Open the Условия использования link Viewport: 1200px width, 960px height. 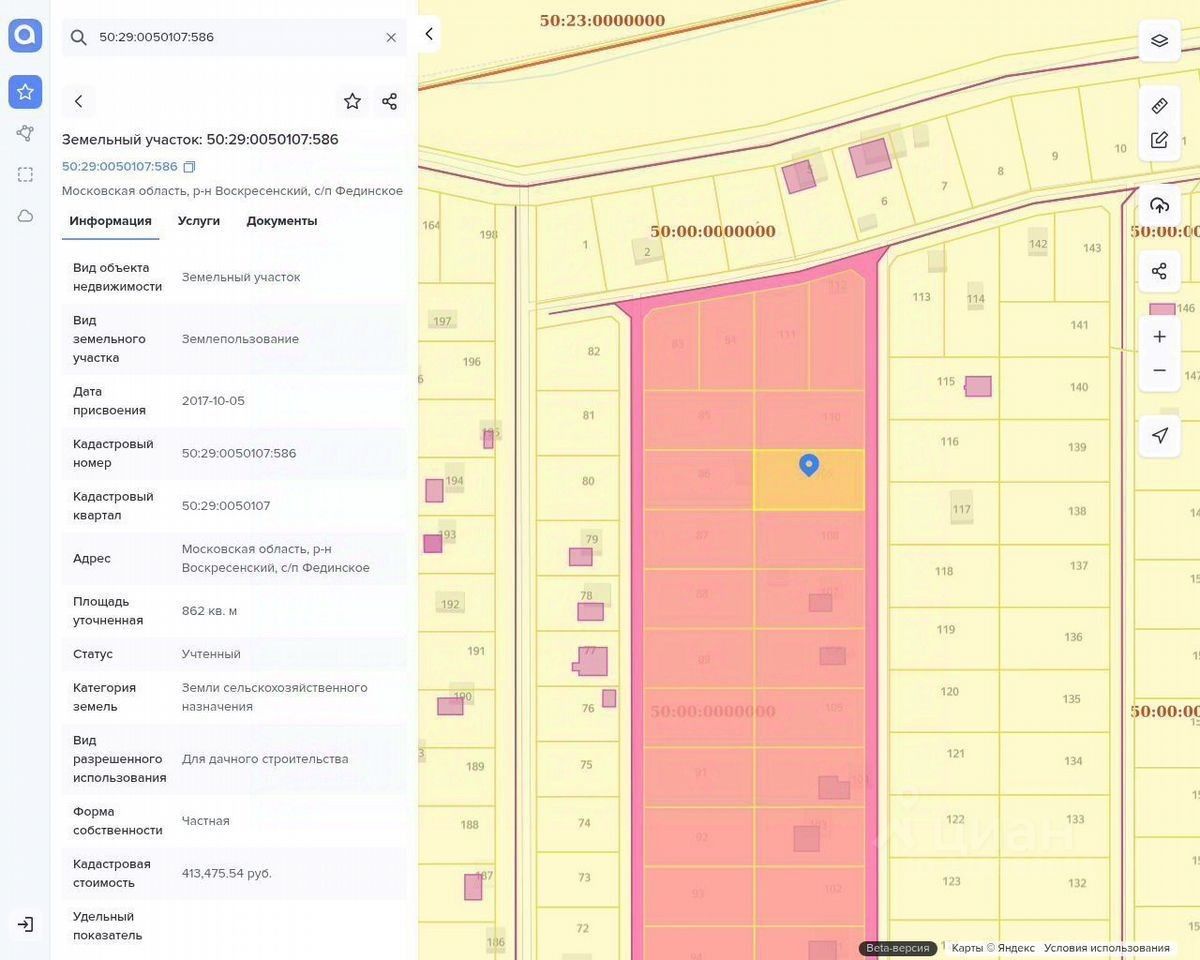[x=1106, y=948]
